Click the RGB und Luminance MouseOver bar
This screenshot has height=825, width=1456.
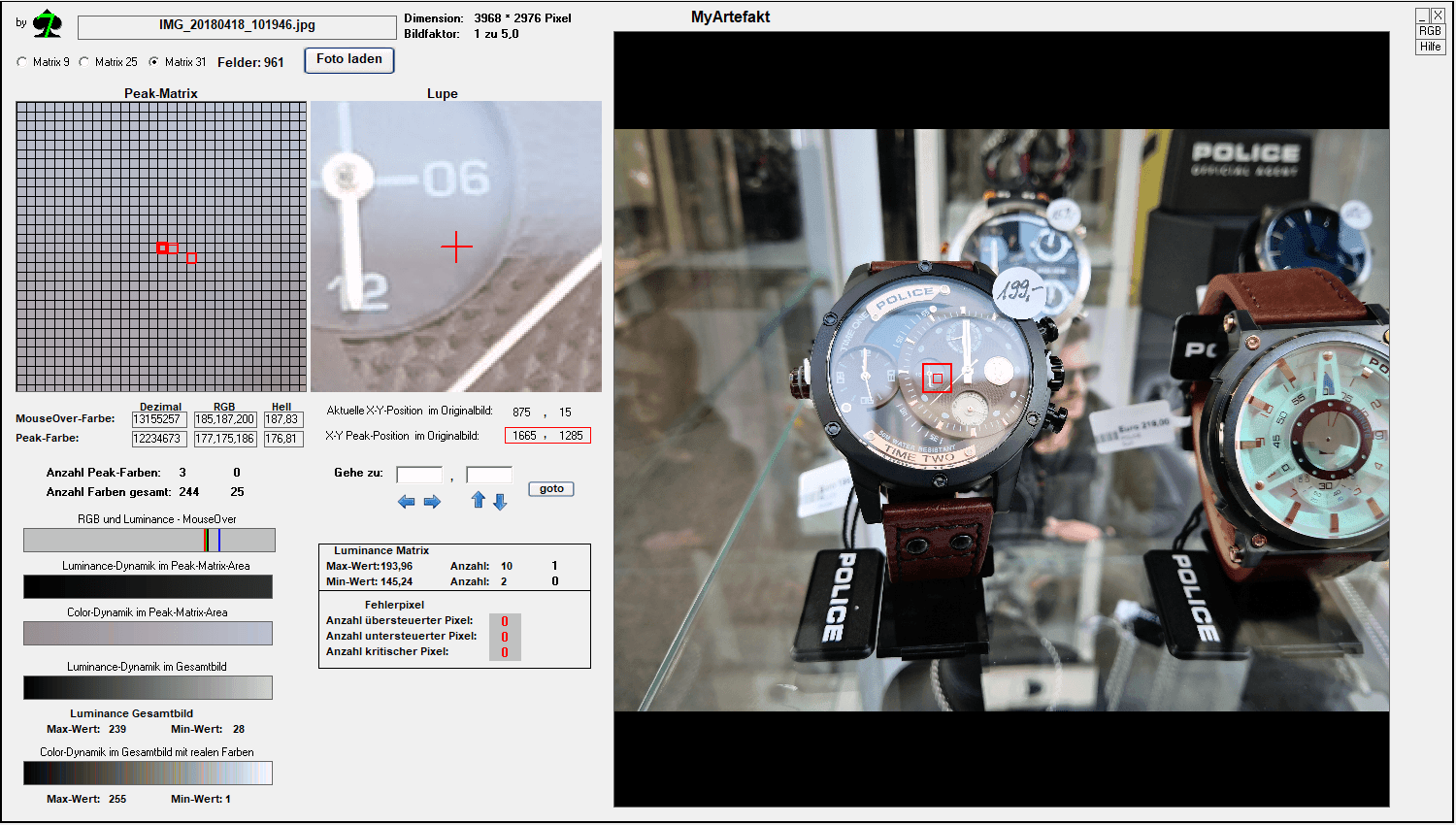149,541
